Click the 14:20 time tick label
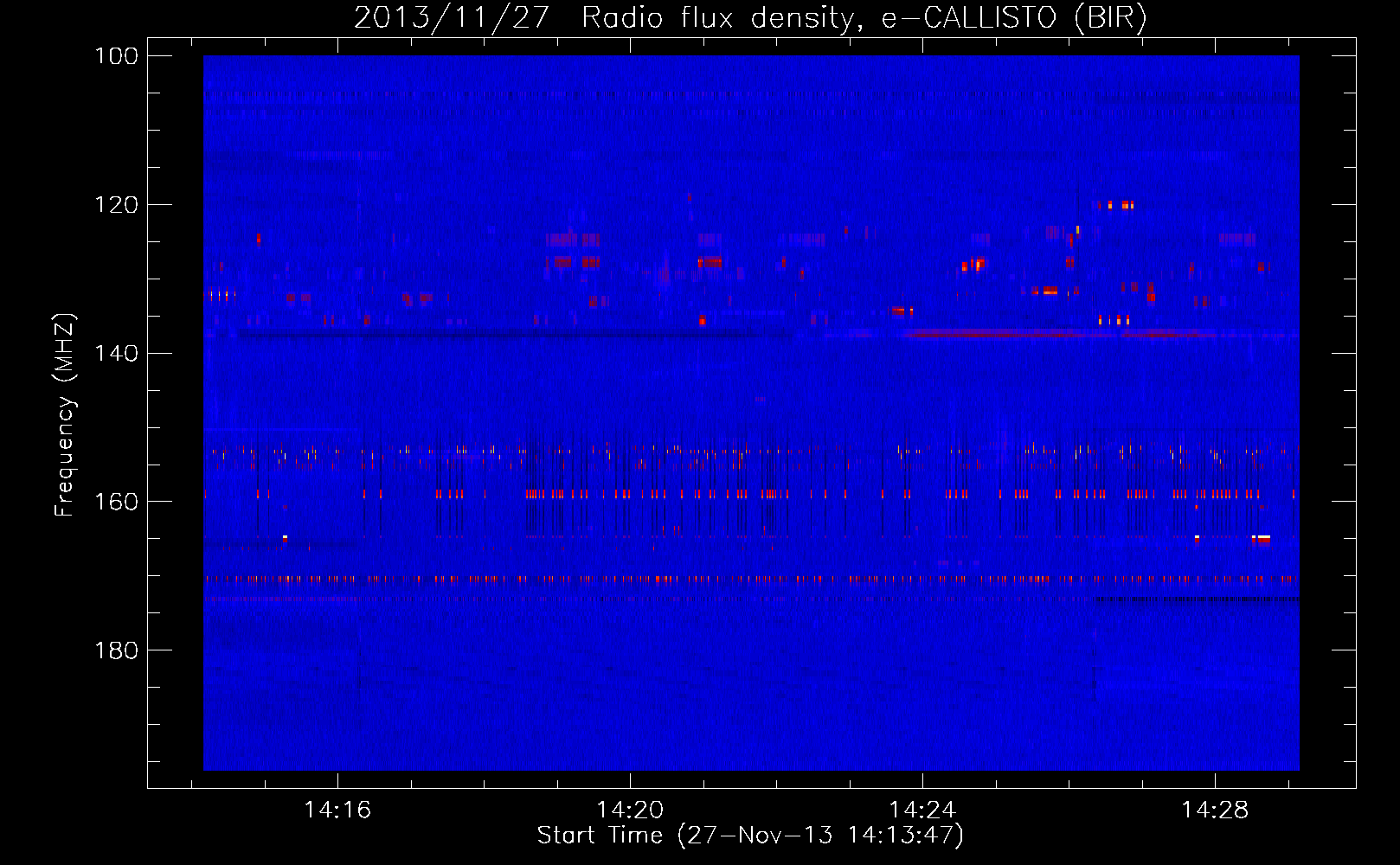 630,810
